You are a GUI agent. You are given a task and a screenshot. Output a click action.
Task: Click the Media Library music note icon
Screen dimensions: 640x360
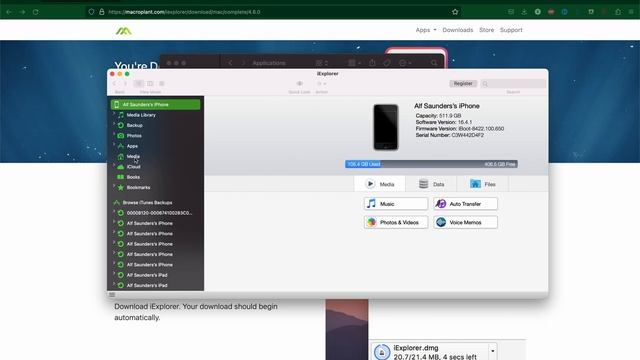click(121, 115)
